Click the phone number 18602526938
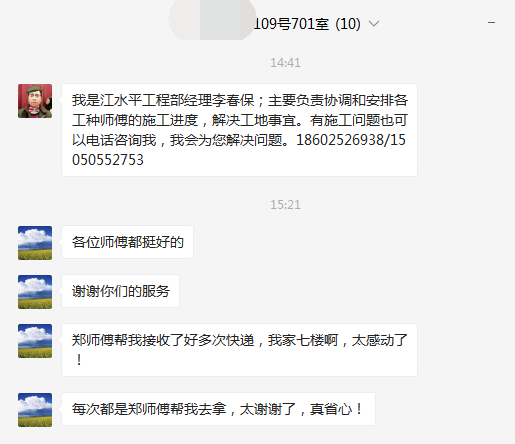The height and width of the screenshot is (444, 515). tap(339, 140)
